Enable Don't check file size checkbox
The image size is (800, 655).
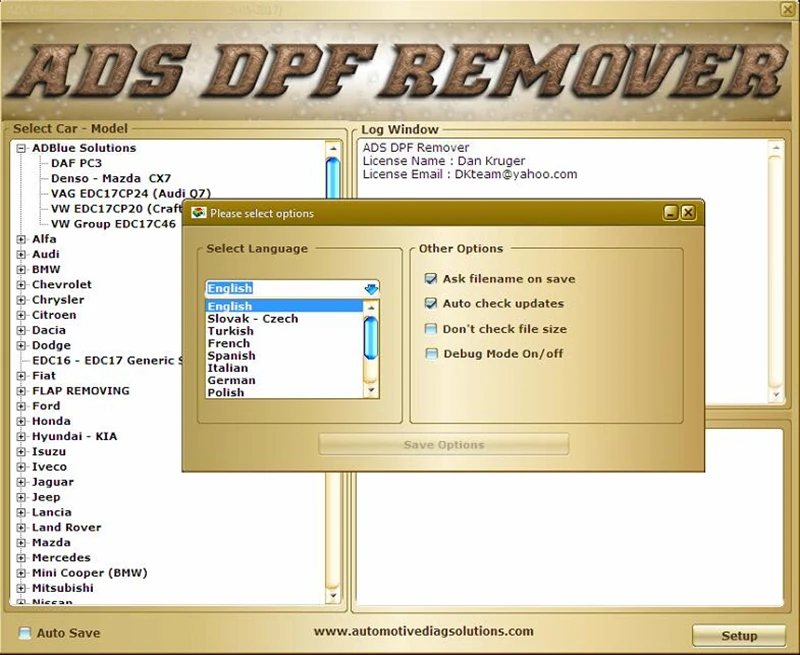pyautogui.click(x=431, y=329)
